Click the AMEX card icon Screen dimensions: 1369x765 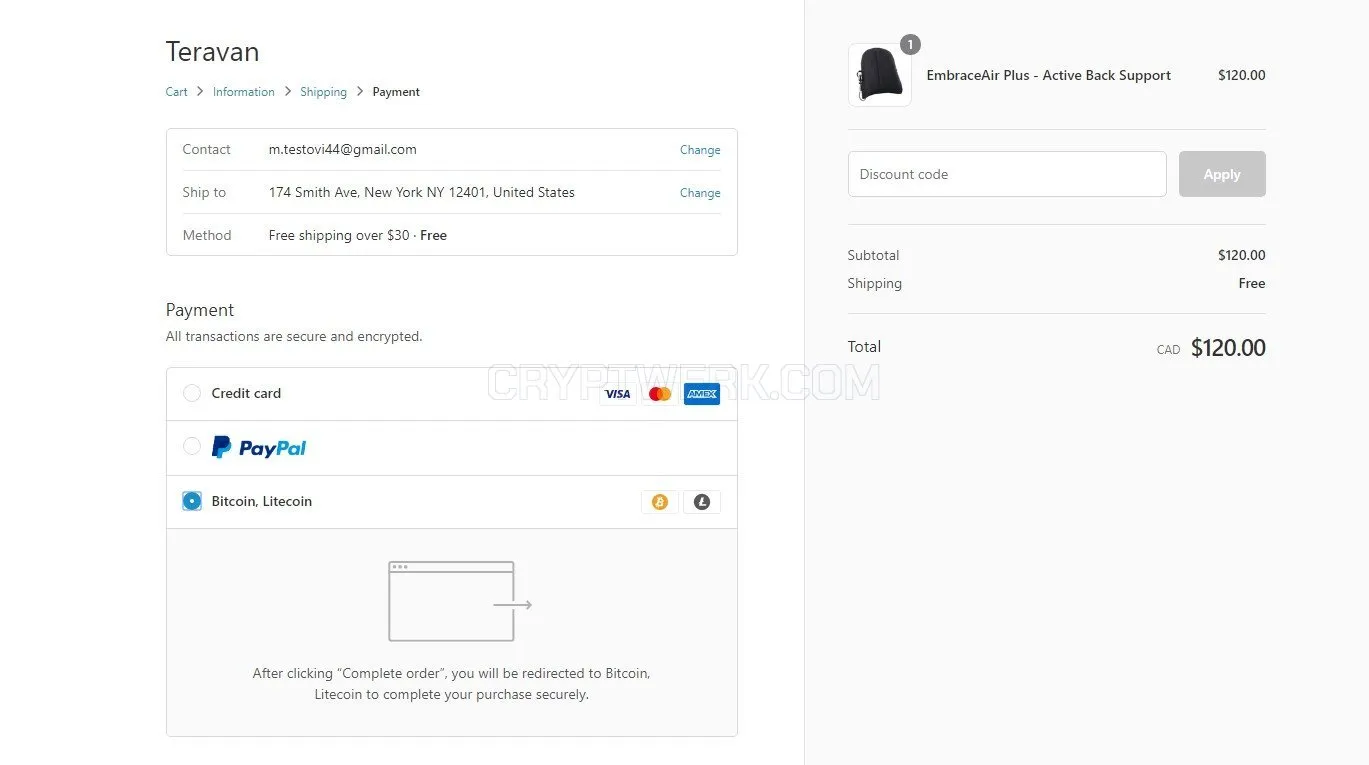point(702,394)
